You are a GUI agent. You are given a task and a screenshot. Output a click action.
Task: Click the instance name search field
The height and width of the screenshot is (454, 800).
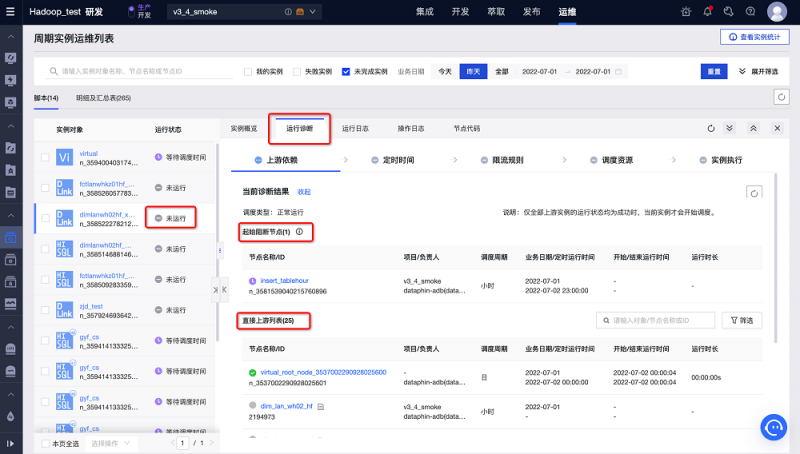pos(140,72)
